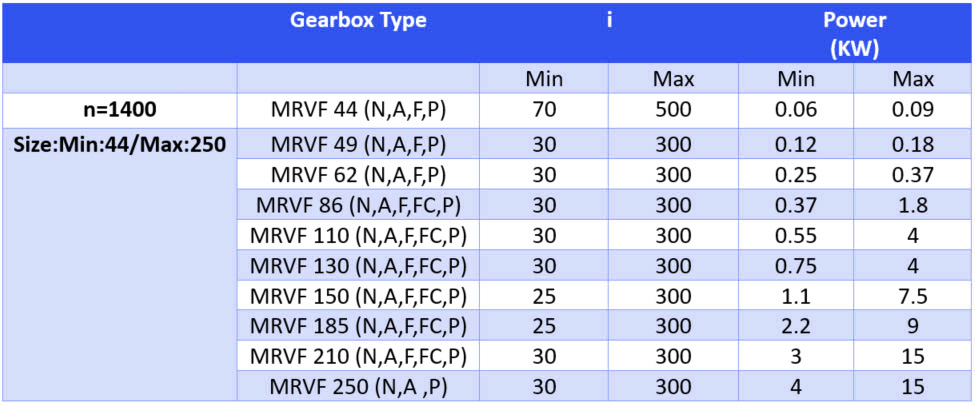975x406 pixels.
Task: Click i max "300" in MRVF 150 row
Action: coord(673,296)
